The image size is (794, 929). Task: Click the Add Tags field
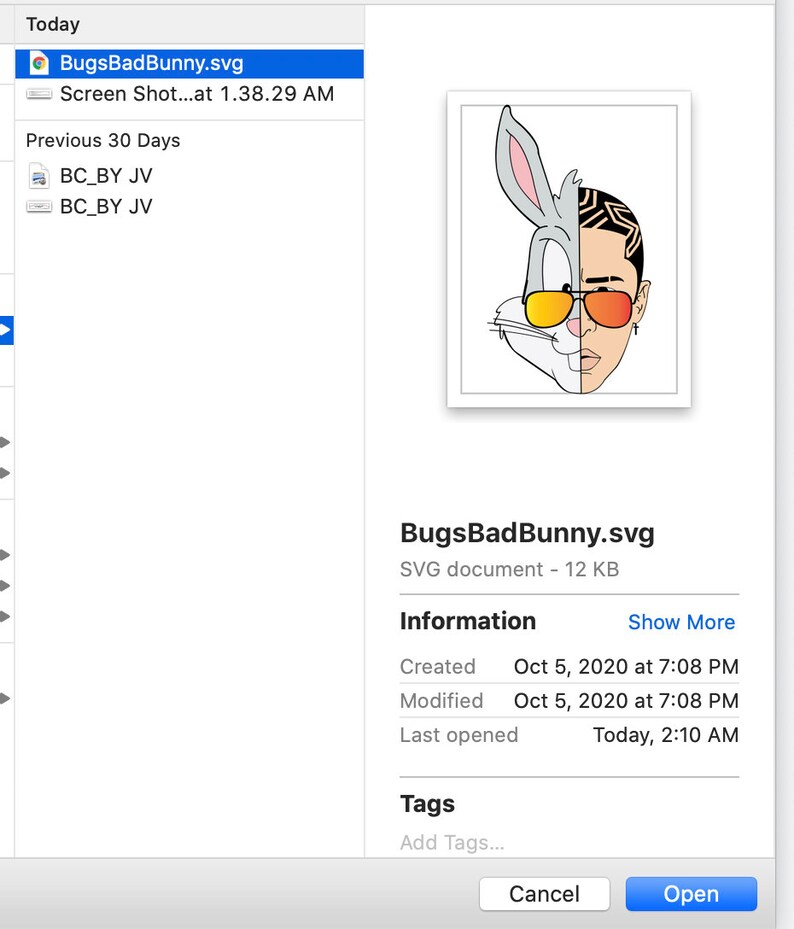(452, 842)
